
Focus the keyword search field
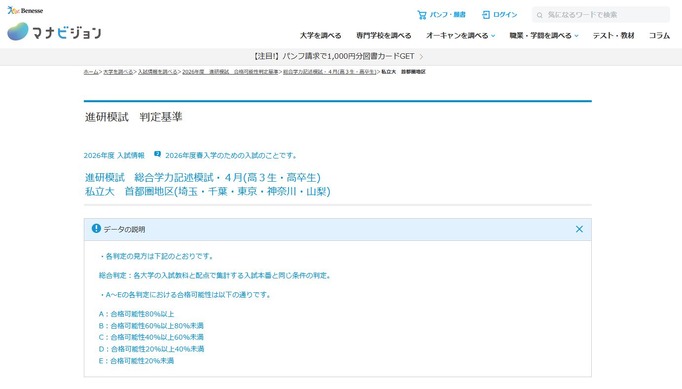click(x=601, y=15)
